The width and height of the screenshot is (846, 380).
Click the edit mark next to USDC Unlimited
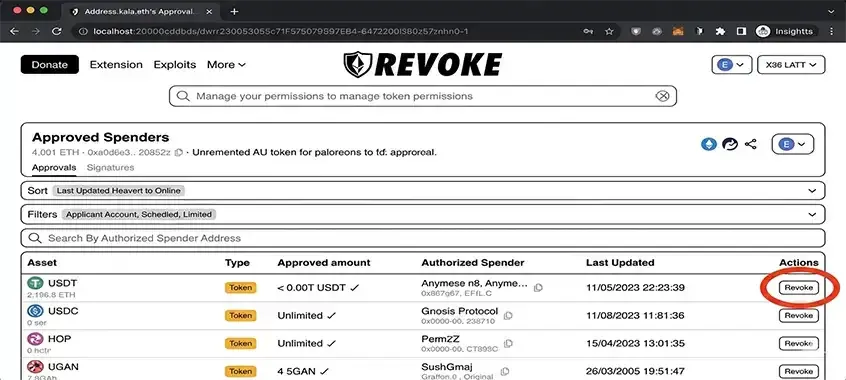pyautogui.click(x=331, y=315)
